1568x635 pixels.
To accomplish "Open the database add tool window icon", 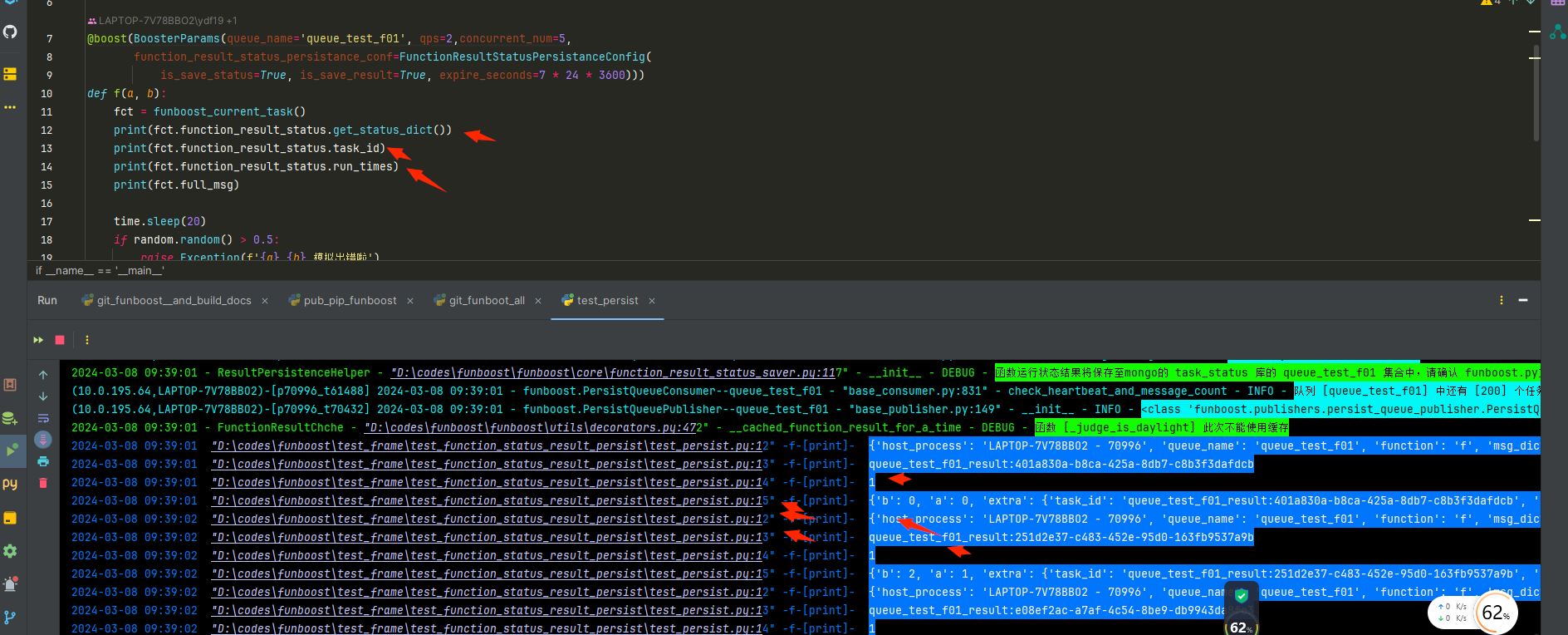I will pos(10,418).
